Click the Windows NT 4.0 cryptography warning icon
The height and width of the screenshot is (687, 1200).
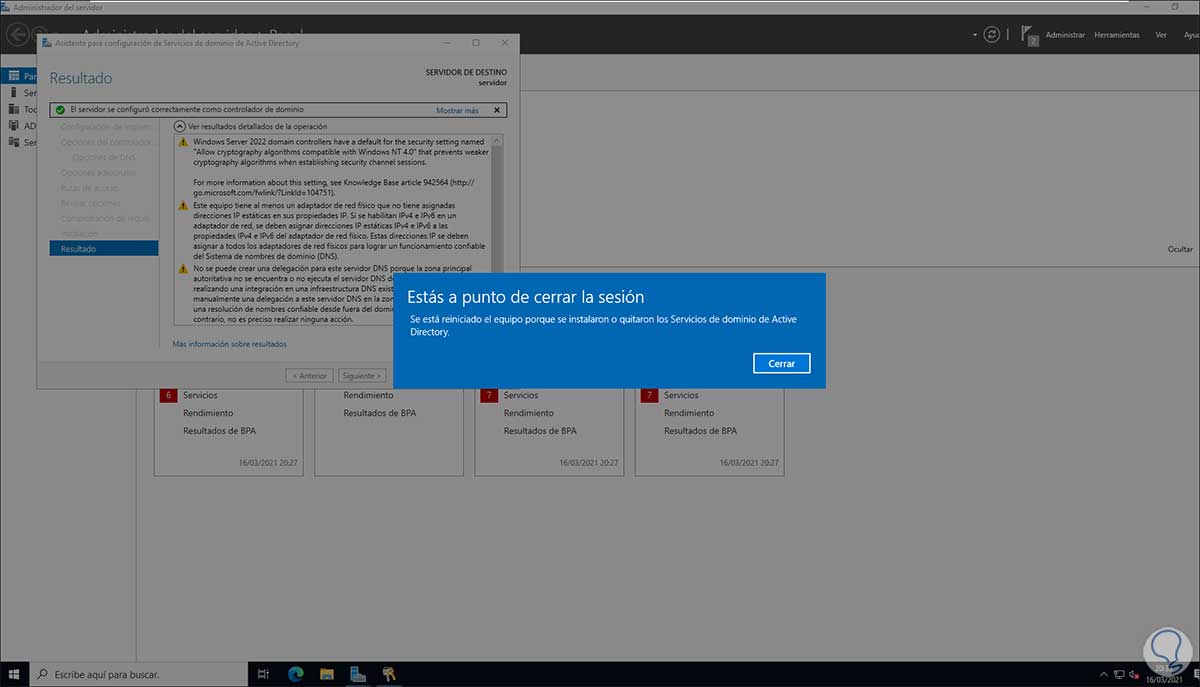tap(183, 143)
